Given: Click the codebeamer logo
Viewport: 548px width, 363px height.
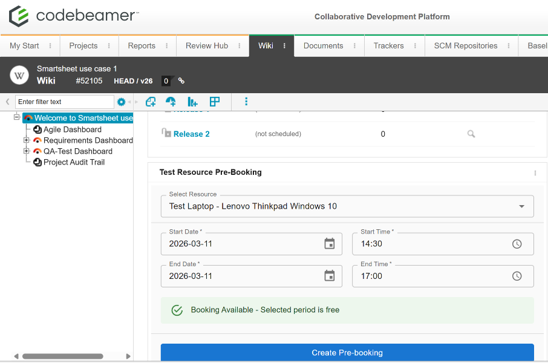Looking at the screenshot, I should tap(73, 16).
